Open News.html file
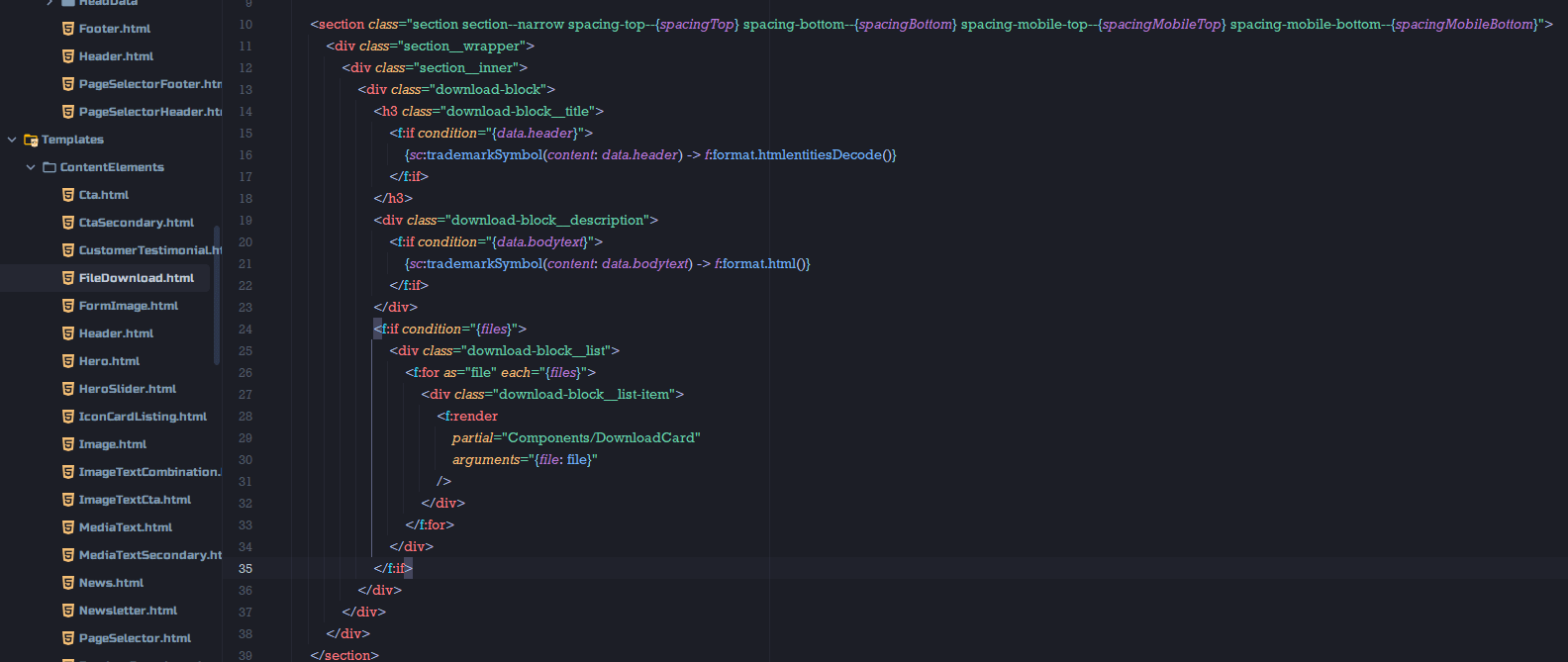 [111, 583]
